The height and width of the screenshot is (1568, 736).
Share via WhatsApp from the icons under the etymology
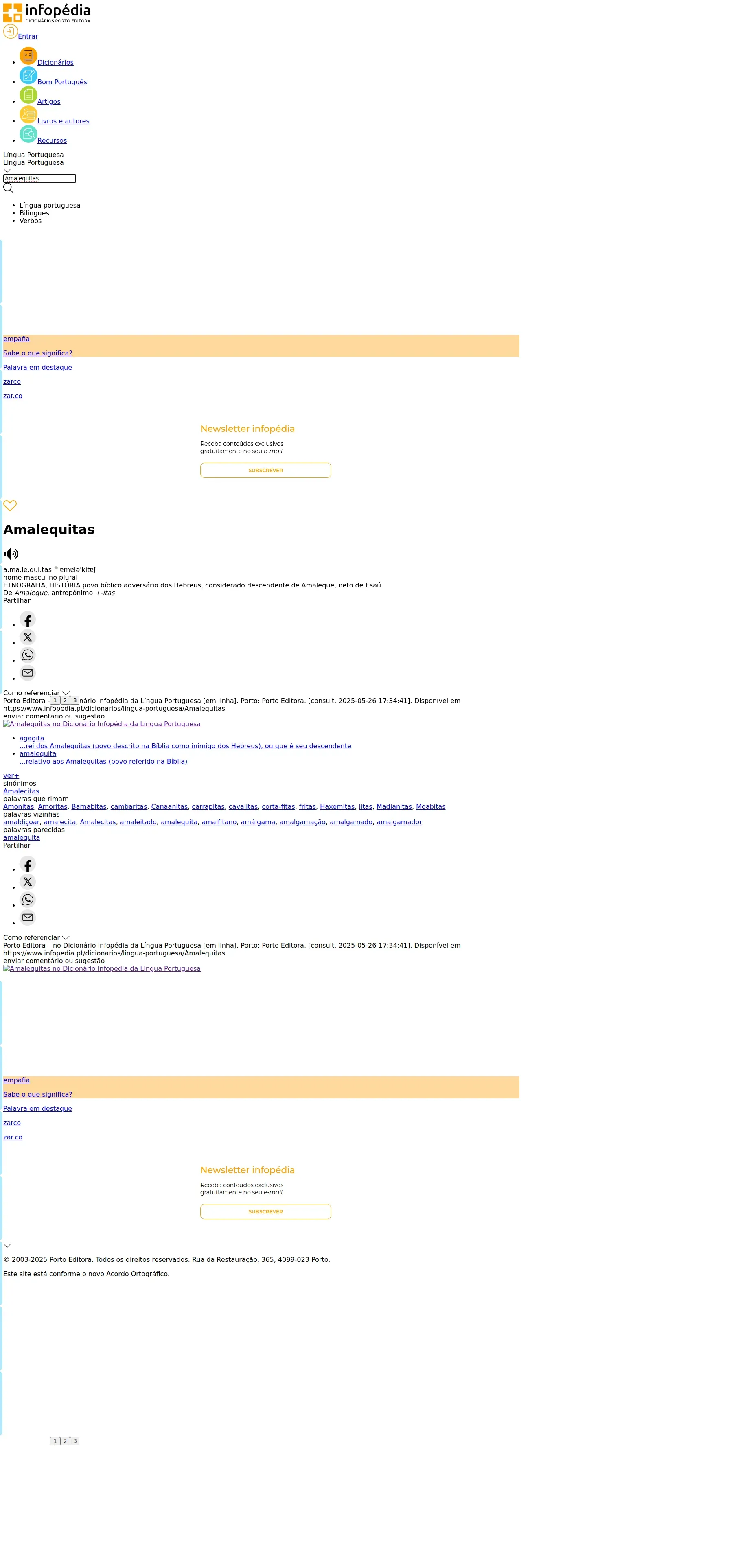[27, 655]
